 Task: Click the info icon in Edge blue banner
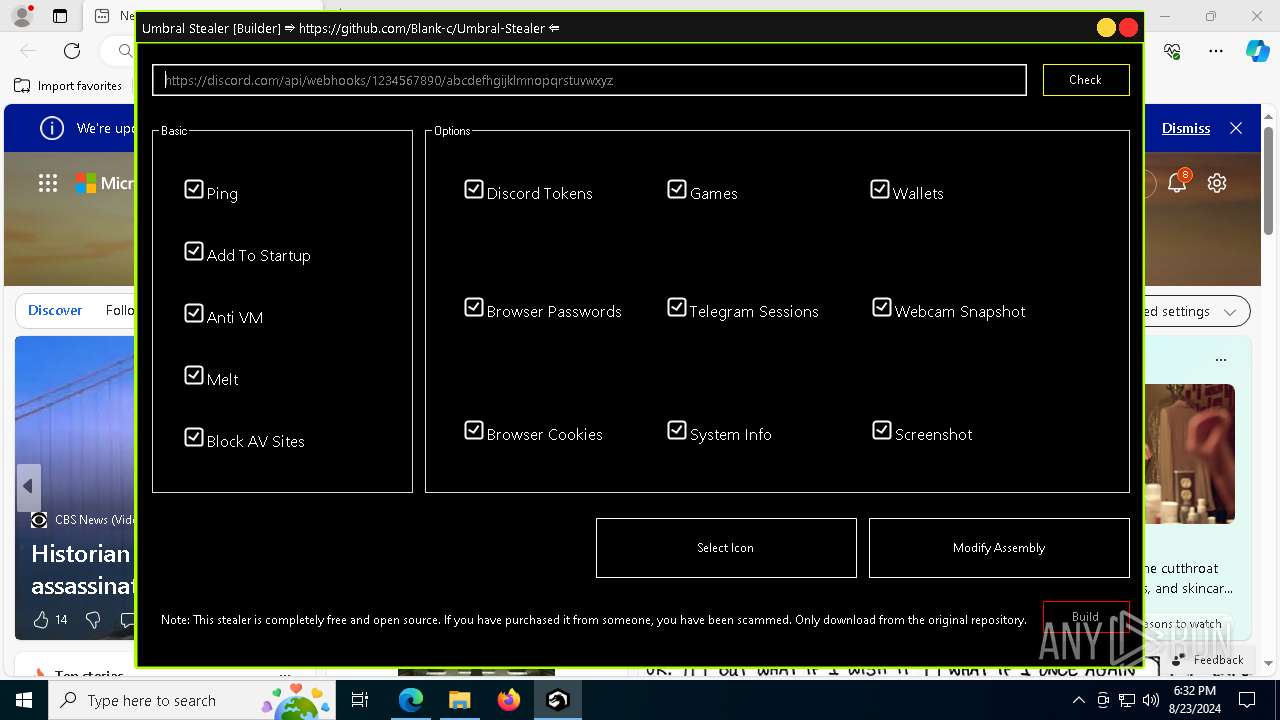(x=51, y=128)
